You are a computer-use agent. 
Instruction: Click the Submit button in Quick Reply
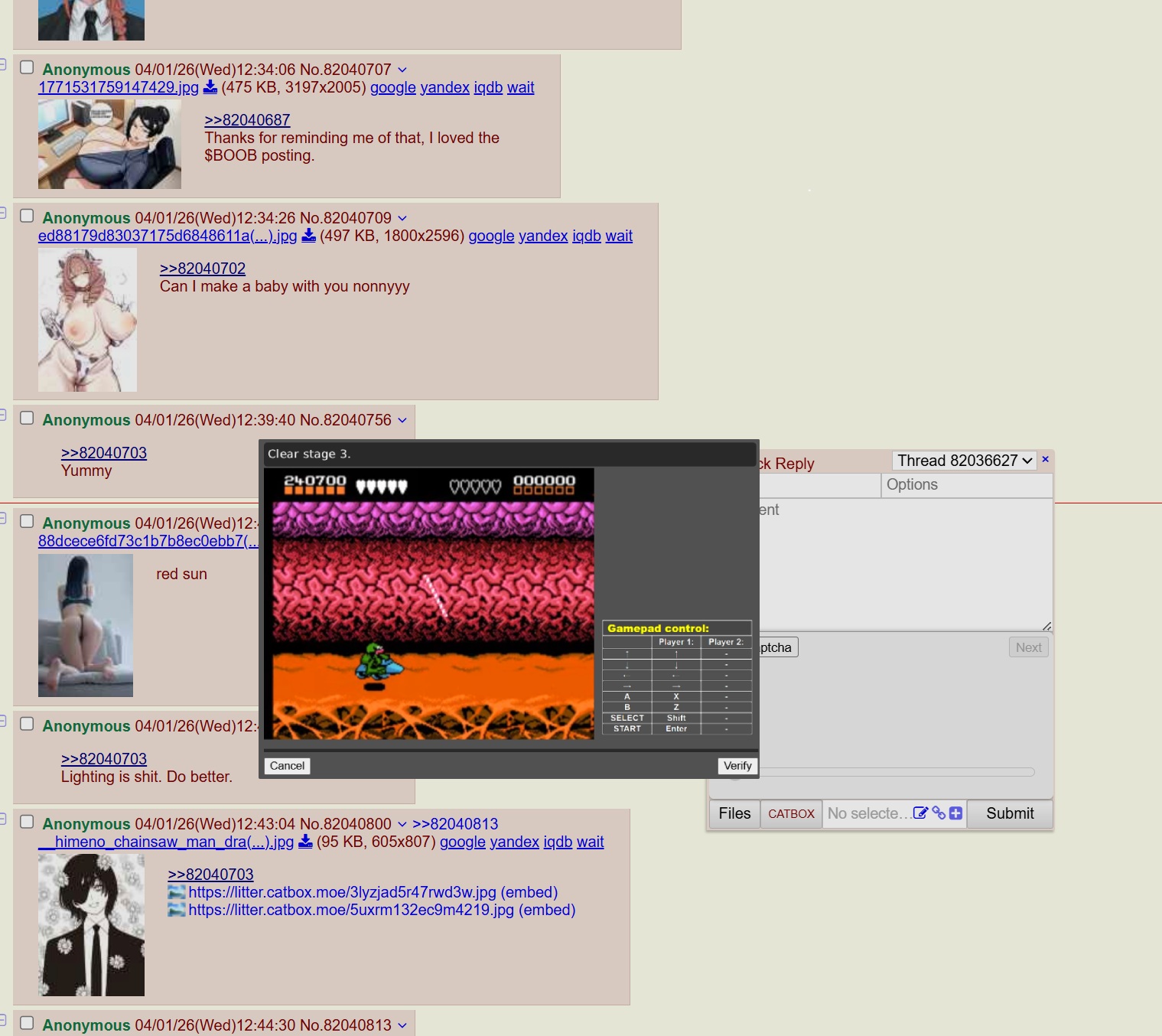click(1010, 813)
